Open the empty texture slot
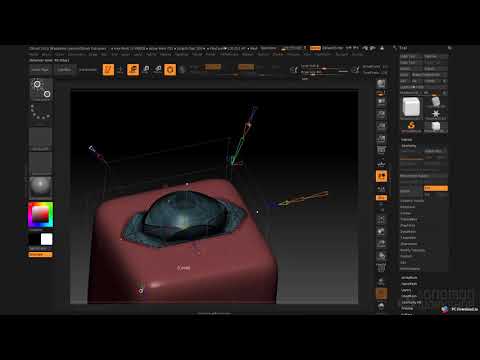 pyautogui.click(x=41, y=163)
